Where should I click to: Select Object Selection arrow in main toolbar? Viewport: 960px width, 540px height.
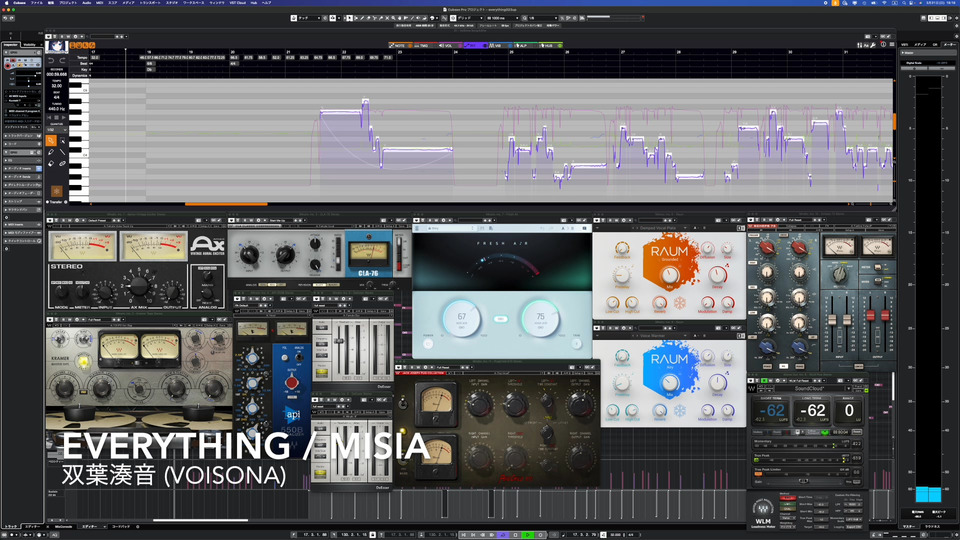350,18
